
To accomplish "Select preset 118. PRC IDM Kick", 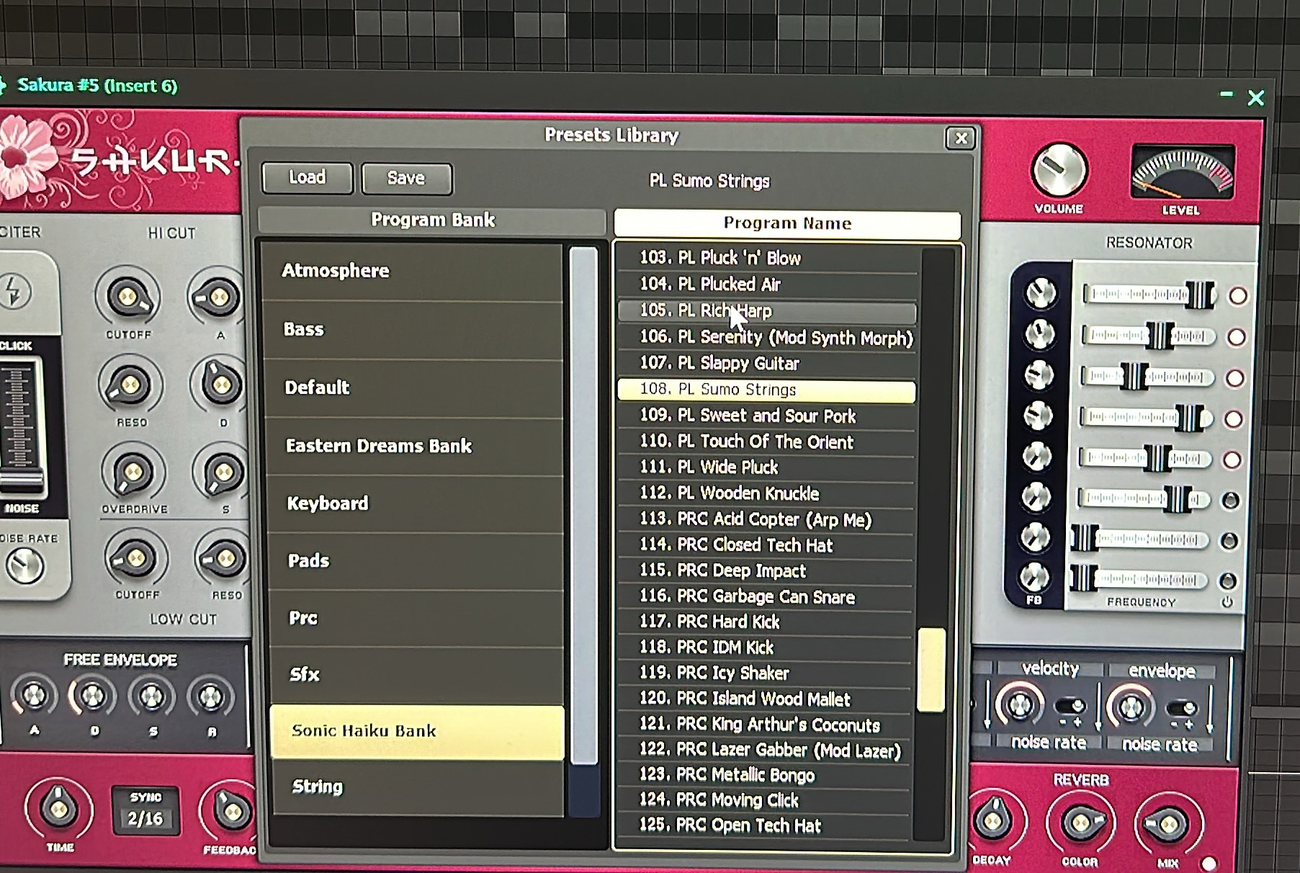I will point(767,647).
